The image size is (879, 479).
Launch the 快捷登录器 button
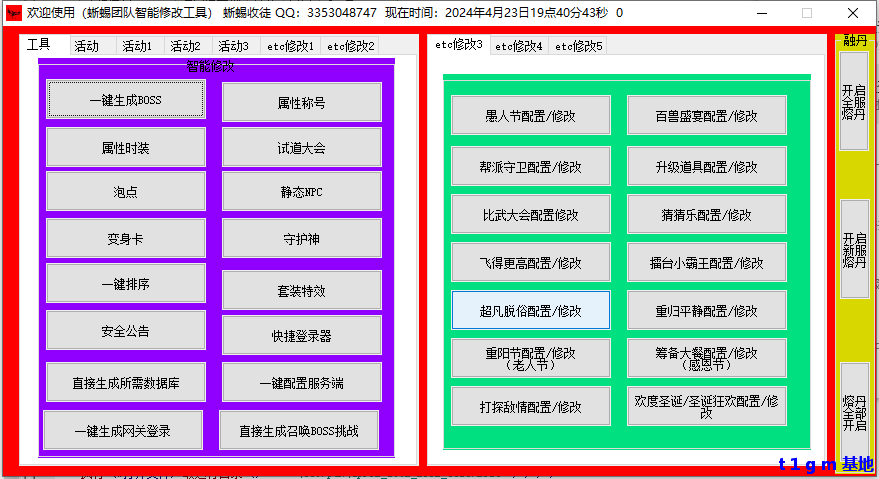pos(301,335)
